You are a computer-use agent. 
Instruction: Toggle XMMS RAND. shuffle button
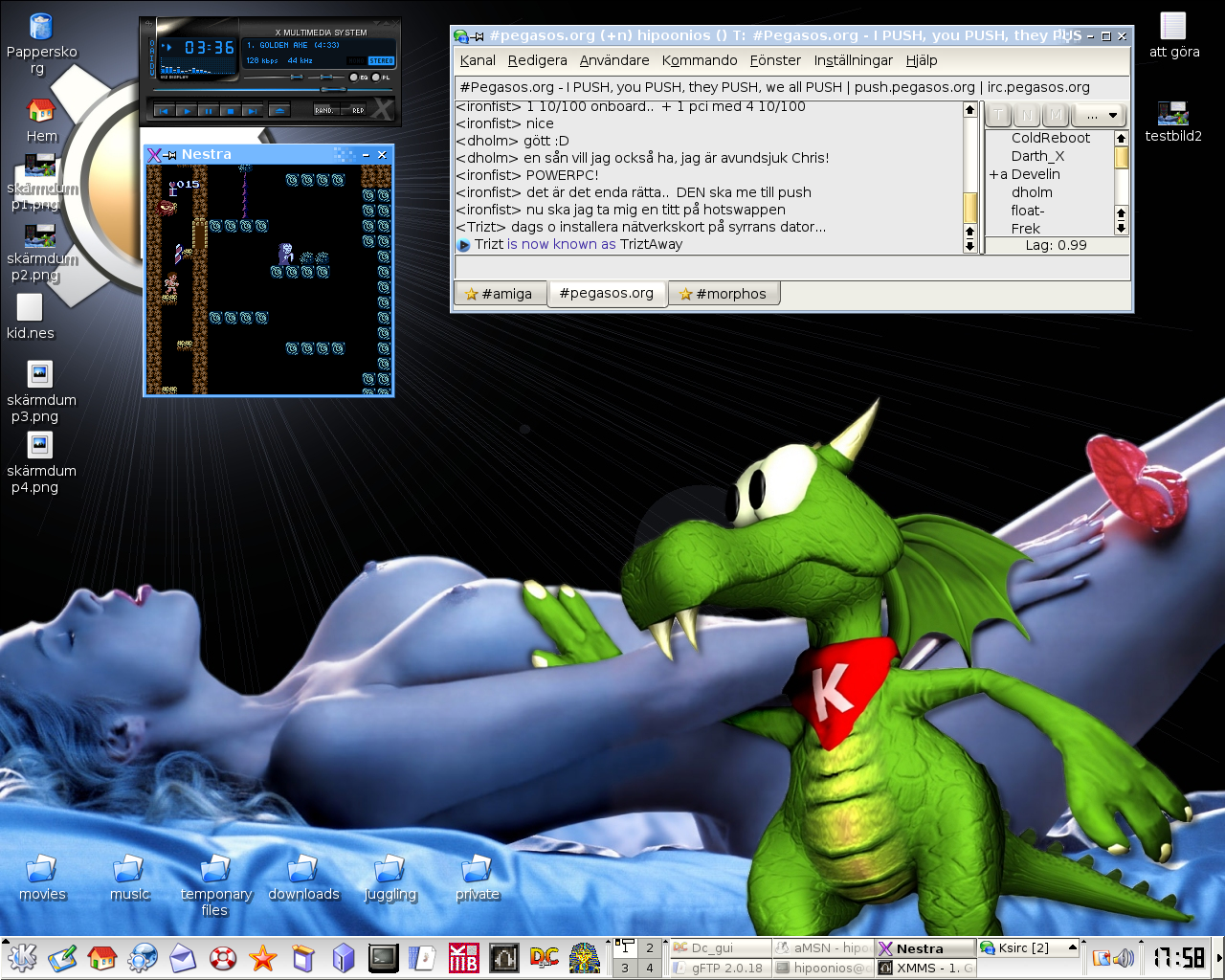(x=326, y=110)
